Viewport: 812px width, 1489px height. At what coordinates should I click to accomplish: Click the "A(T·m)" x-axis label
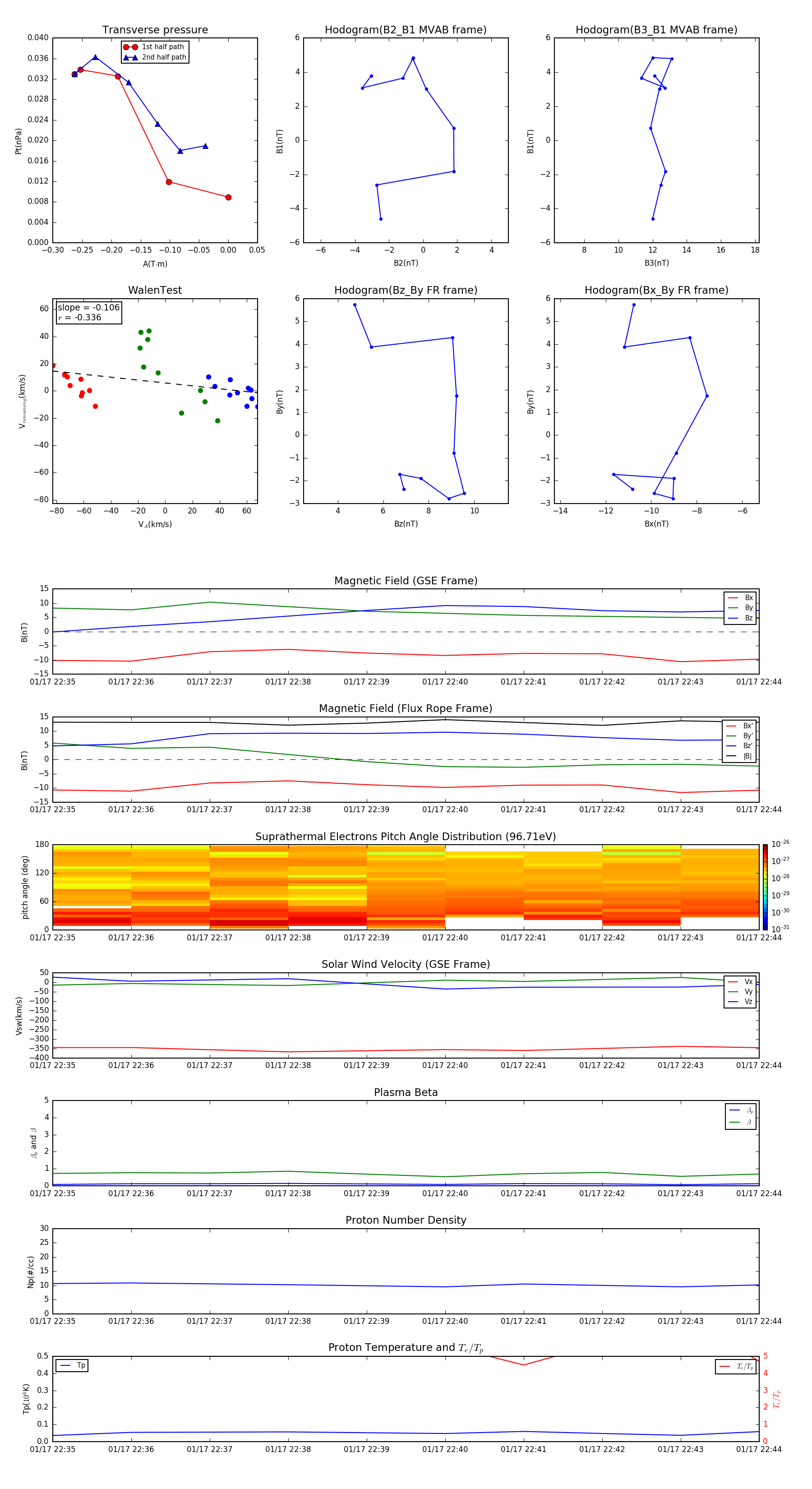(x=155, y=264)
